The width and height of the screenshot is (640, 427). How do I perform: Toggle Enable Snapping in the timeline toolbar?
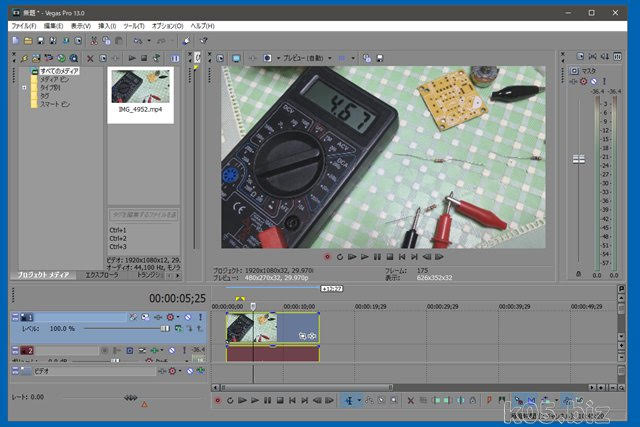518,400
